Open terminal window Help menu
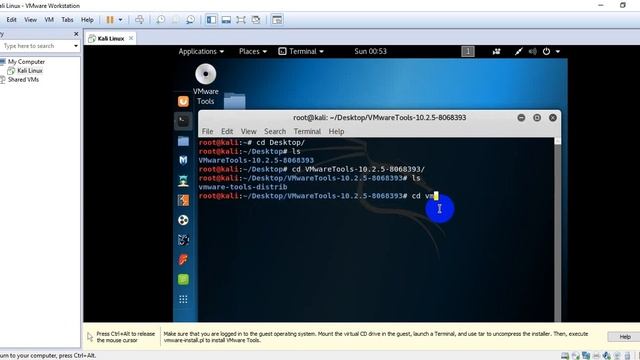The height and width of the screenshot is (360, 640). click(336, 131)
